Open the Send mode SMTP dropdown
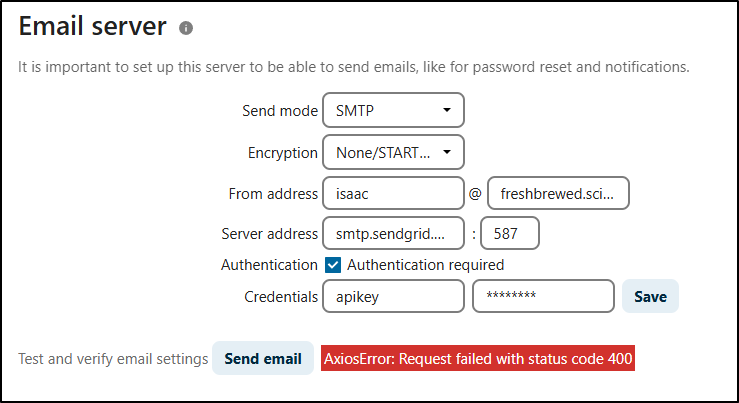739x403 pixels. [x=393, y=111]
